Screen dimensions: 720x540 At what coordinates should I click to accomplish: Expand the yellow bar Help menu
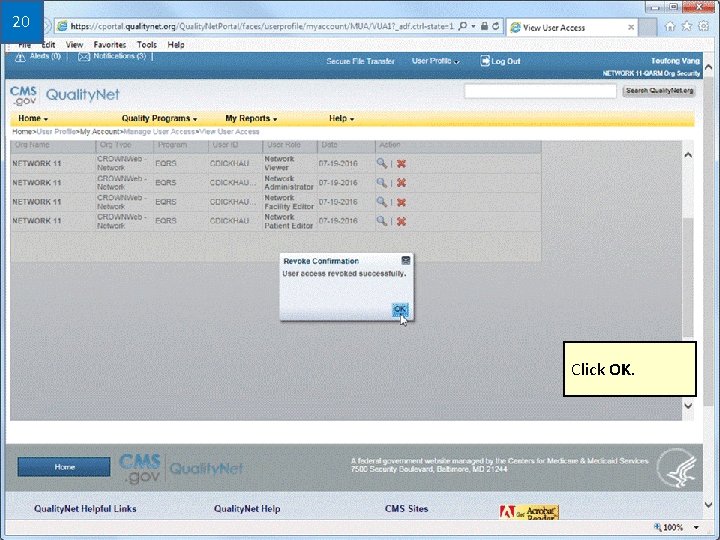[x=342, y=118]
